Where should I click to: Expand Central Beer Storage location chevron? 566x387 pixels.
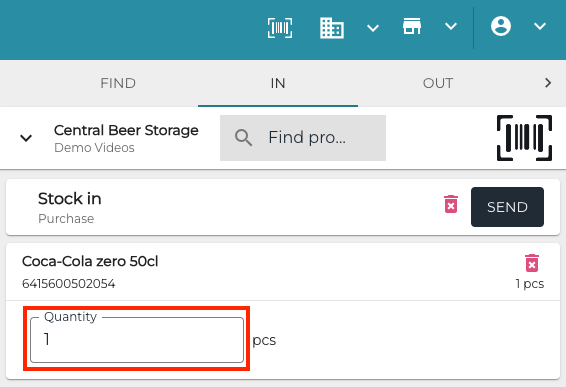[26, 138]
